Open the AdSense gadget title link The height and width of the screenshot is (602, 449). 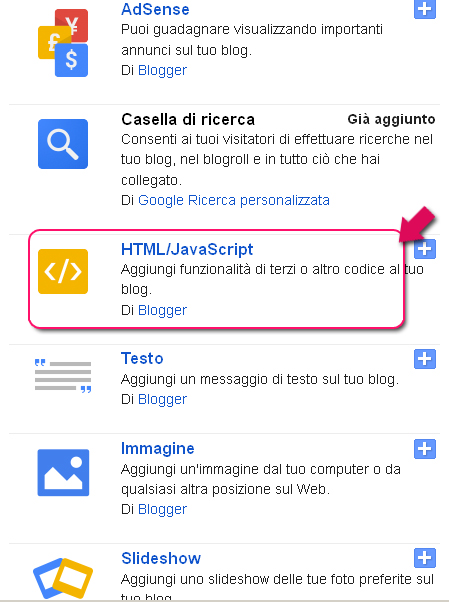click(x=155, y=9)
